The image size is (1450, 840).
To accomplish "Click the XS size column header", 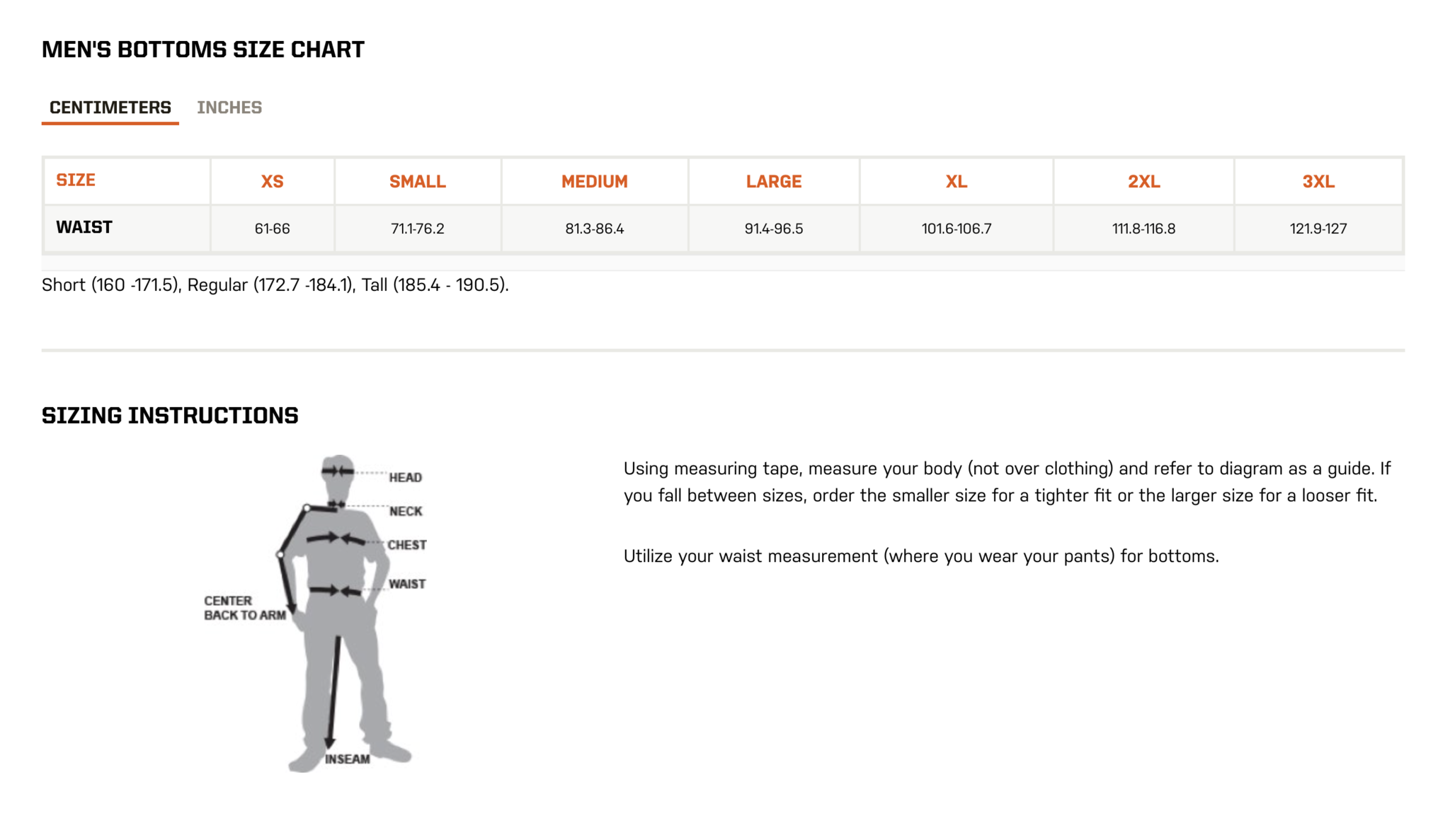I will [x=272, y=182].
